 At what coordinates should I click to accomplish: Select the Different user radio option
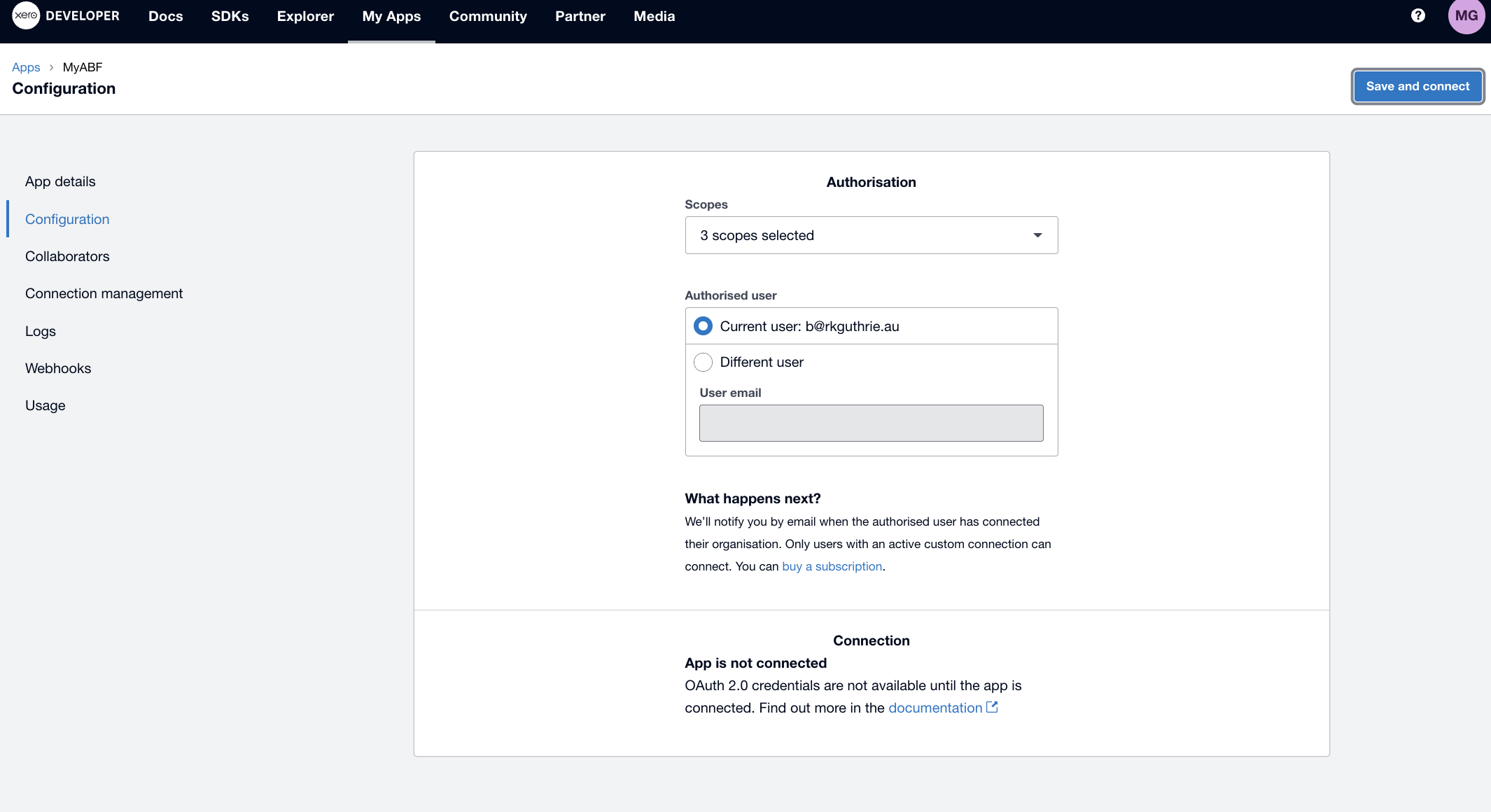pos(703,362)
